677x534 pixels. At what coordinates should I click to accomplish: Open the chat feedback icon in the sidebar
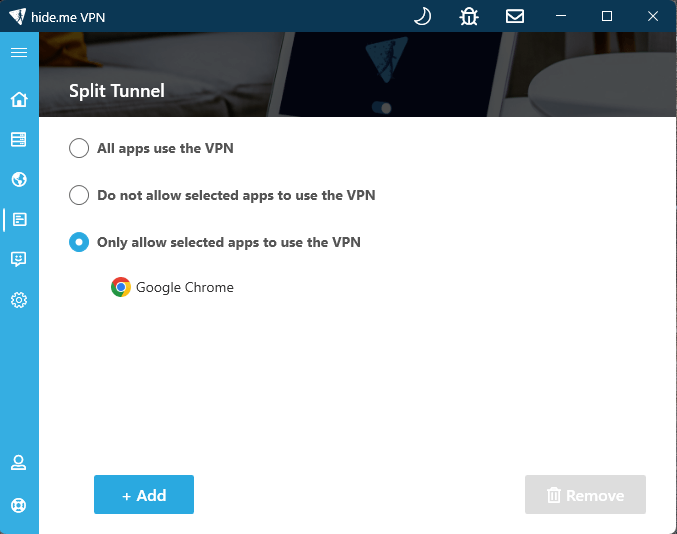coord(19,259)
